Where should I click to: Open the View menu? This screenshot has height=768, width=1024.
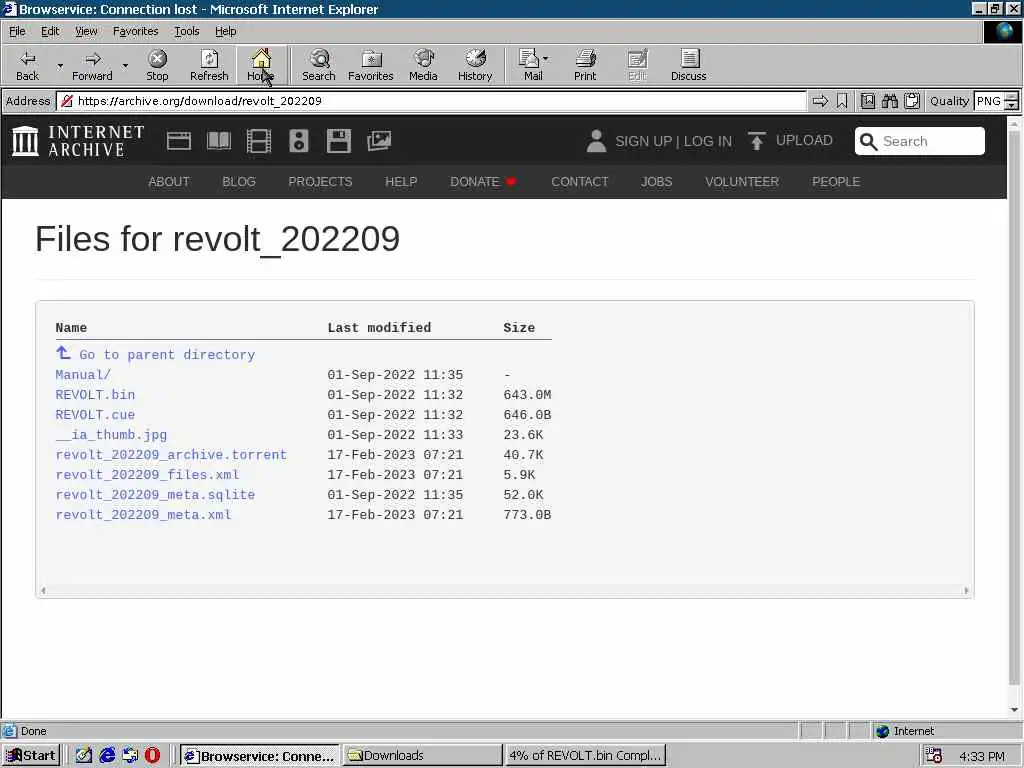click(x=86, y=31)
